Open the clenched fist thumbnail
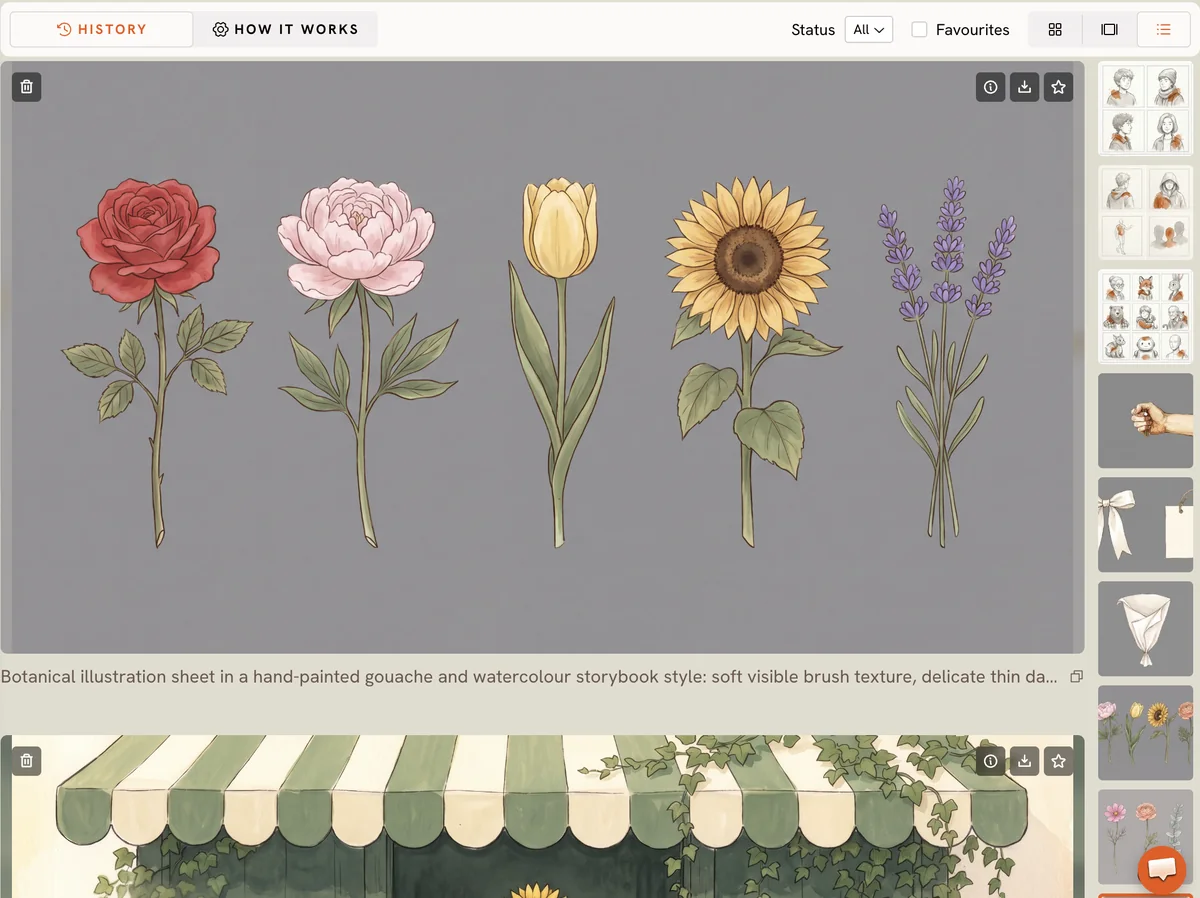 coord(1146,421)
